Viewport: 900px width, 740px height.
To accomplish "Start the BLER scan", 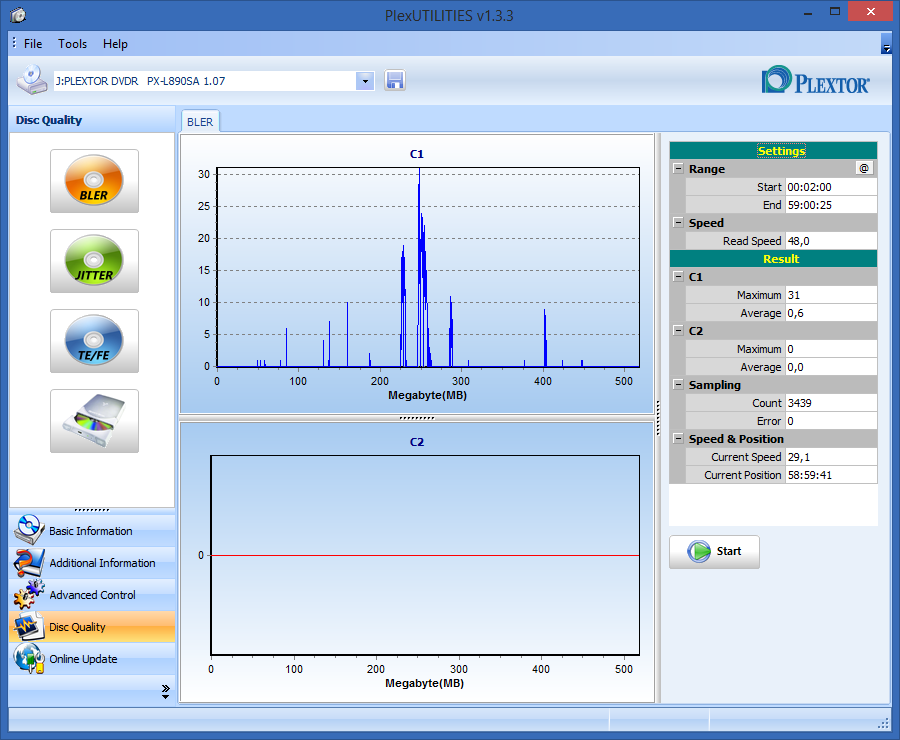I will tap(714, 552).
